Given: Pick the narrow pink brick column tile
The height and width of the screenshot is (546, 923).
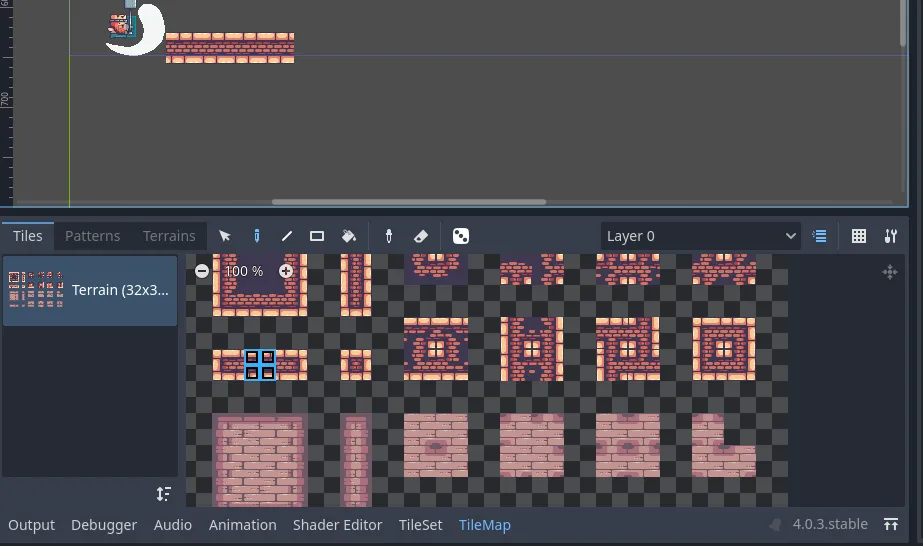Looking at the screenshot, I should pos(356,460).
